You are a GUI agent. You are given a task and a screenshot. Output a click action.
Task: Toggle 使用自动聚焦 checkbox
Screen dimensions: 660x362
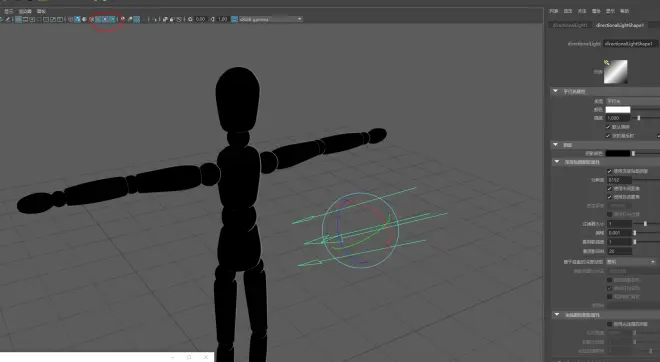(x=609, y=197)
